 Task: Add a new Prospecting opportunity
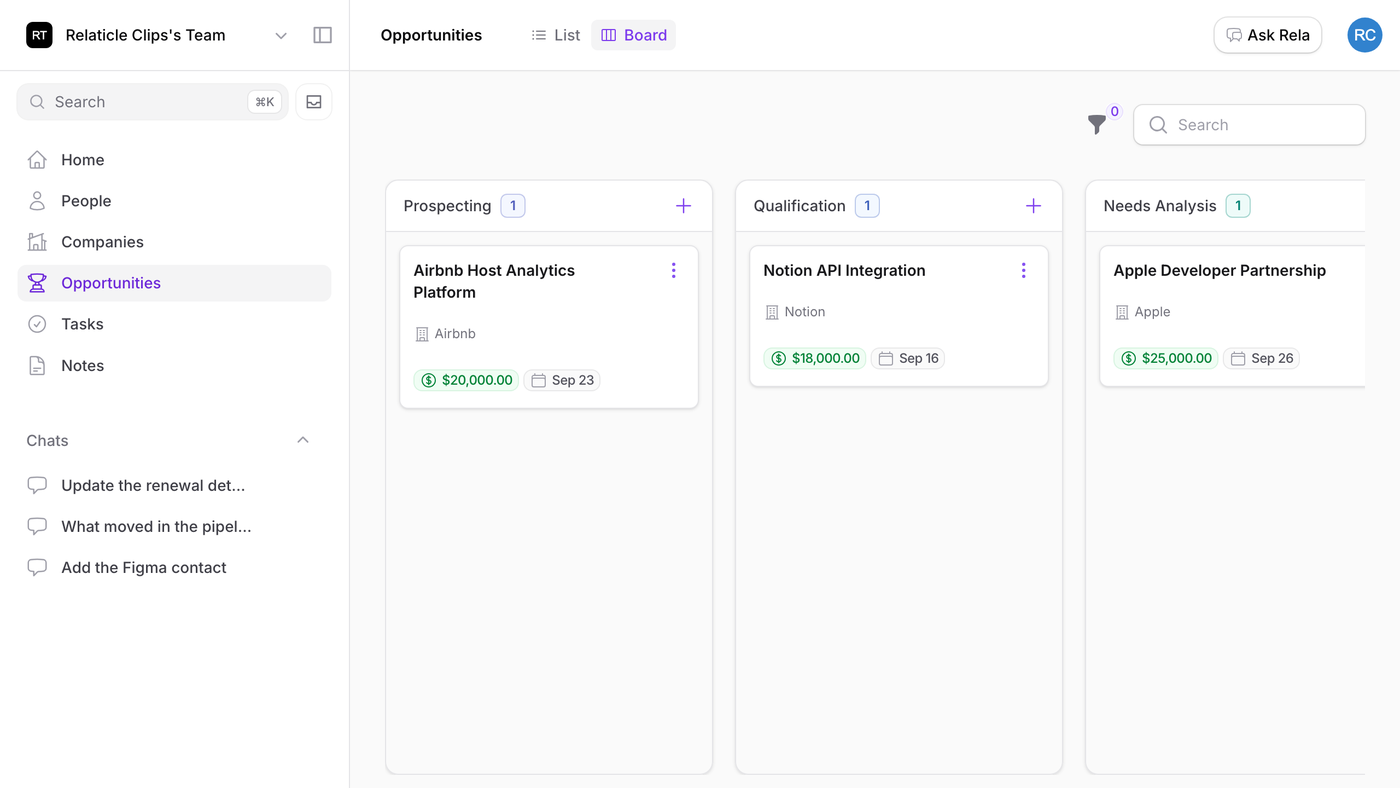click(684, 206)
